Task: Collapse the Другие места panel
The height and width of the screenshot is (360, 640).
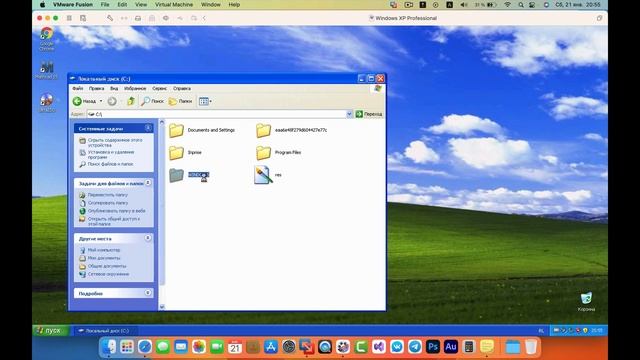Action: [148, 238]
